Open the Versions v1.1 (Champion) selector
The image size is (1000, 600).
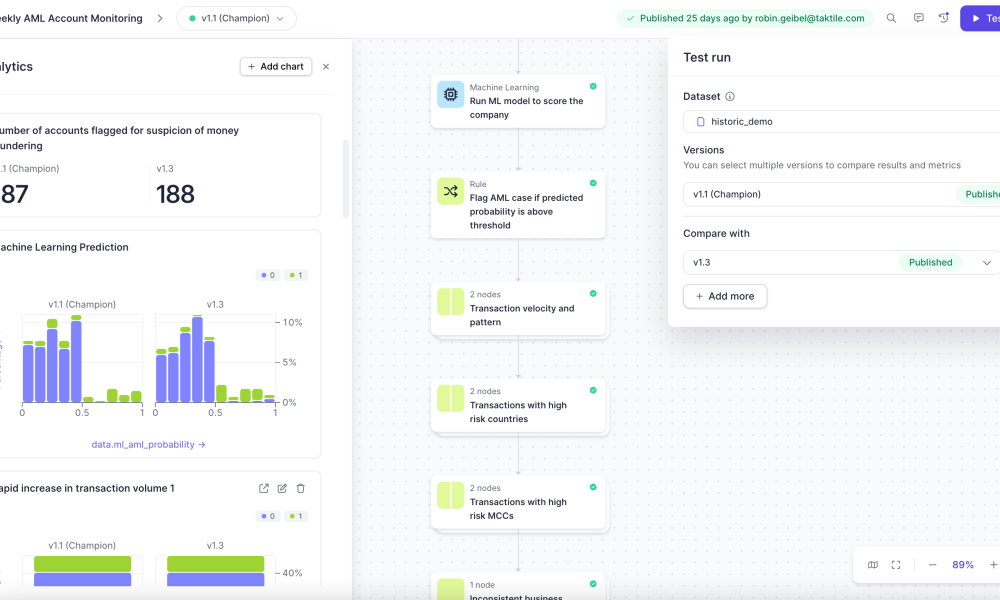pyautogui.click(x=841, y=194)
